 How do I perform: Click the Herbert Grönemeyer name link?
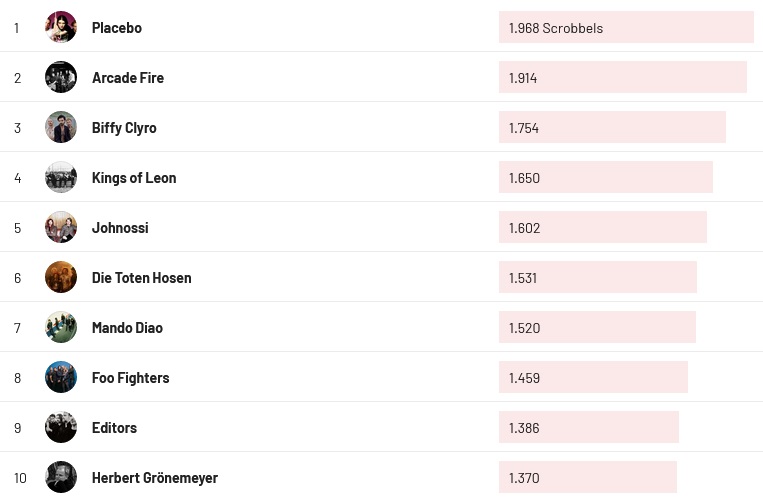tap(155, 478)
